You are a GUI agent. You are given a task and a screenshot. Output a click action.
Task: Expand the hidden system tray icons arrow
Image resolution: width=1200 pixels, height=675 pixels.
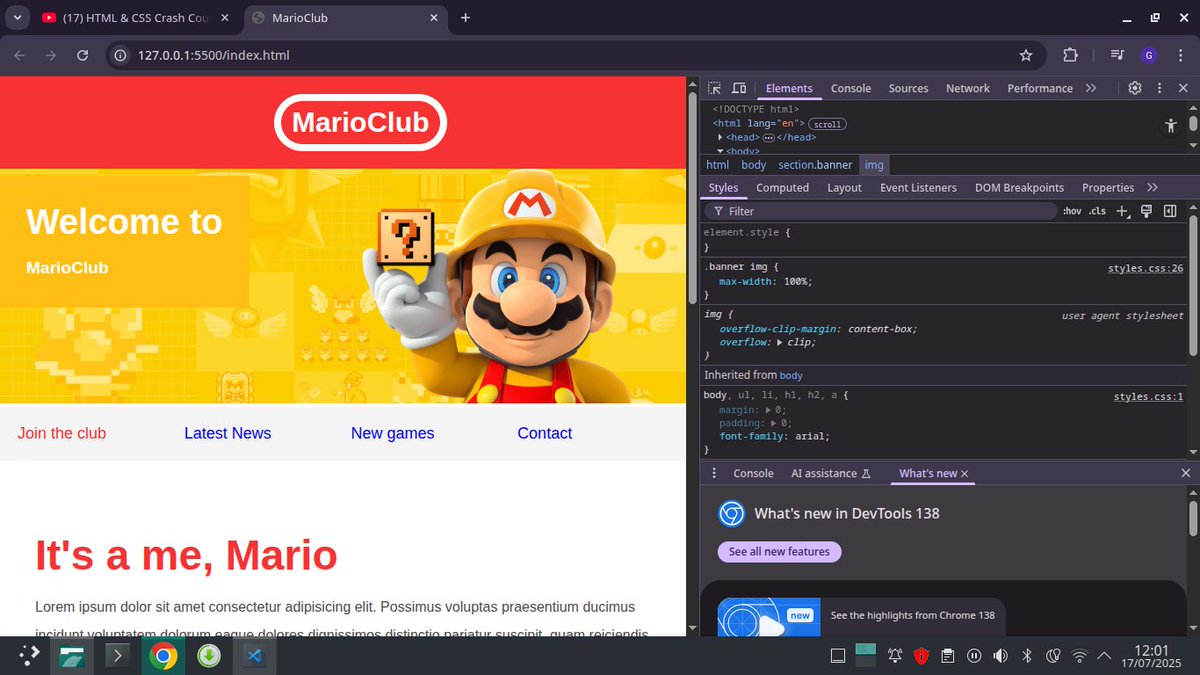[x=1104, y=656]
